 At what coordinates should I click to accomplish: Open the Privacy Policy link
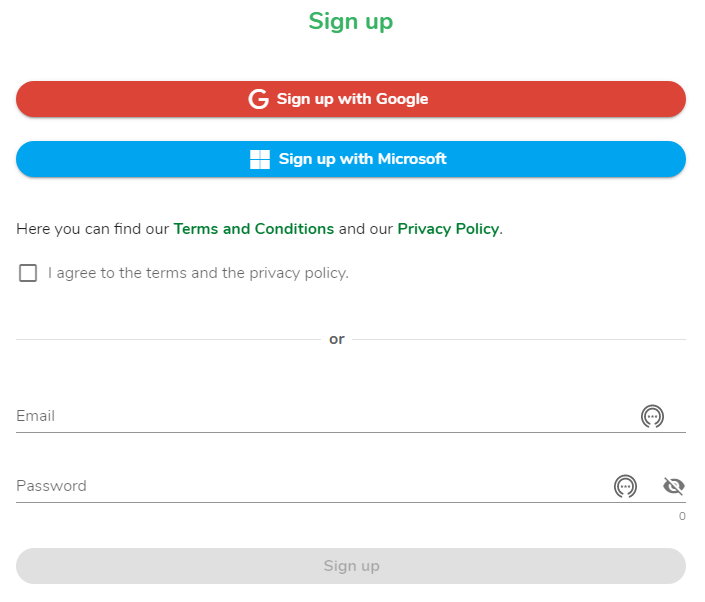[x=448, y=229]
